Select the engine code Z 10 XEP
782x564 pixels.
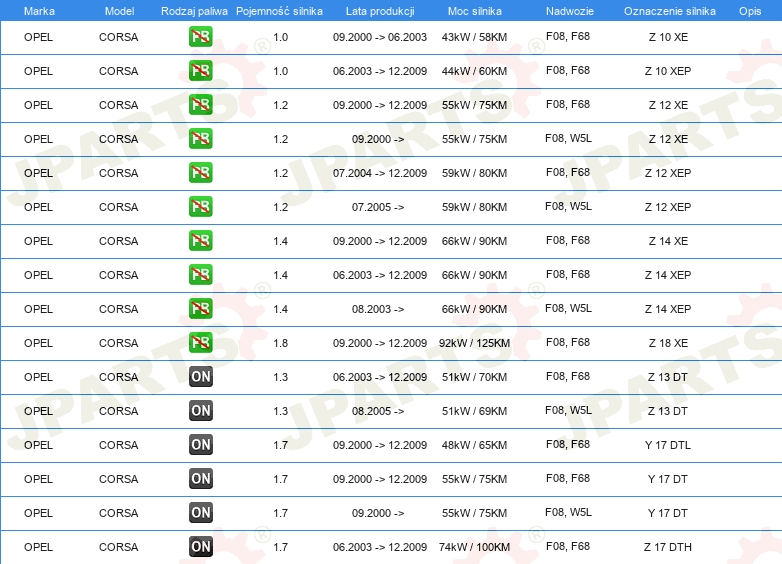(668, 71)
